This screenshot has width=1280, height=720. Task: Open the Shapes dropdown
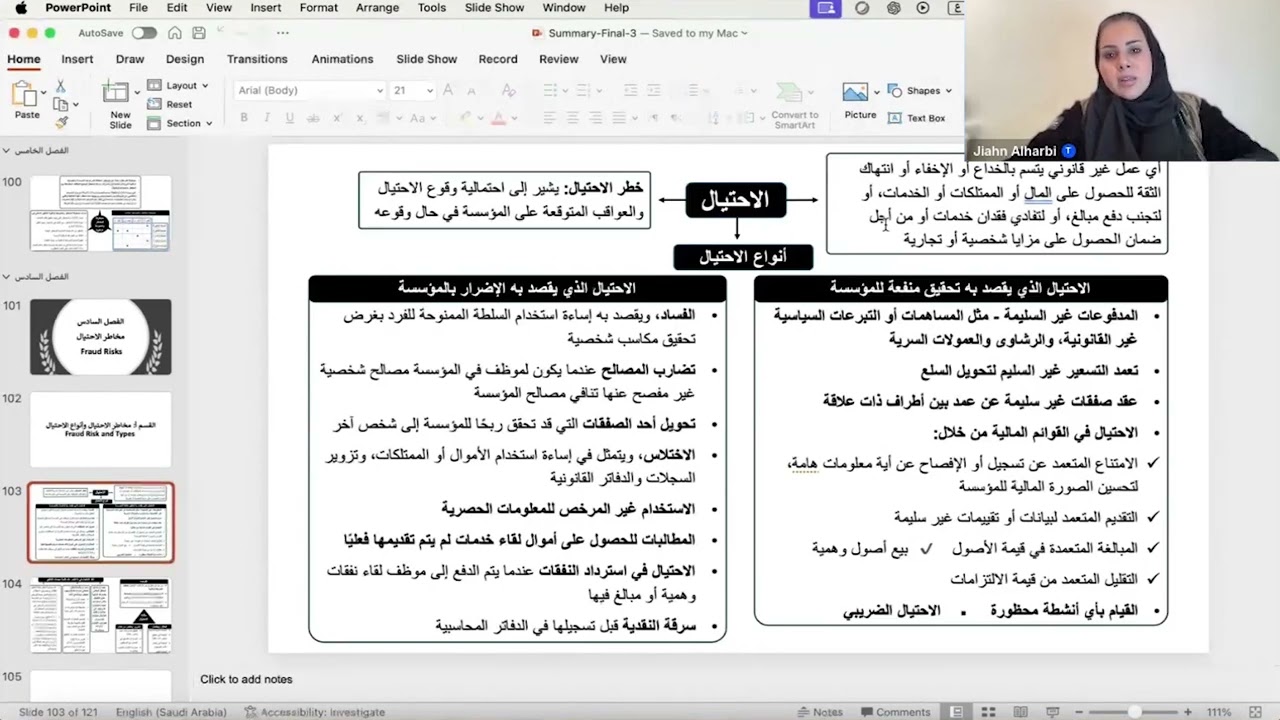[x=920, y=91]
